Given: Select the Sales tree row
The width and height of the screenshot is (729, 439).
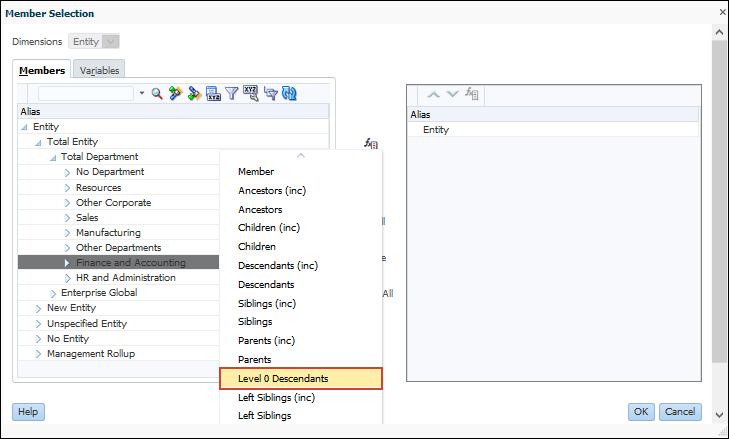Looking at the screenshot, I should pyautogui.click(x=119, y=218).
